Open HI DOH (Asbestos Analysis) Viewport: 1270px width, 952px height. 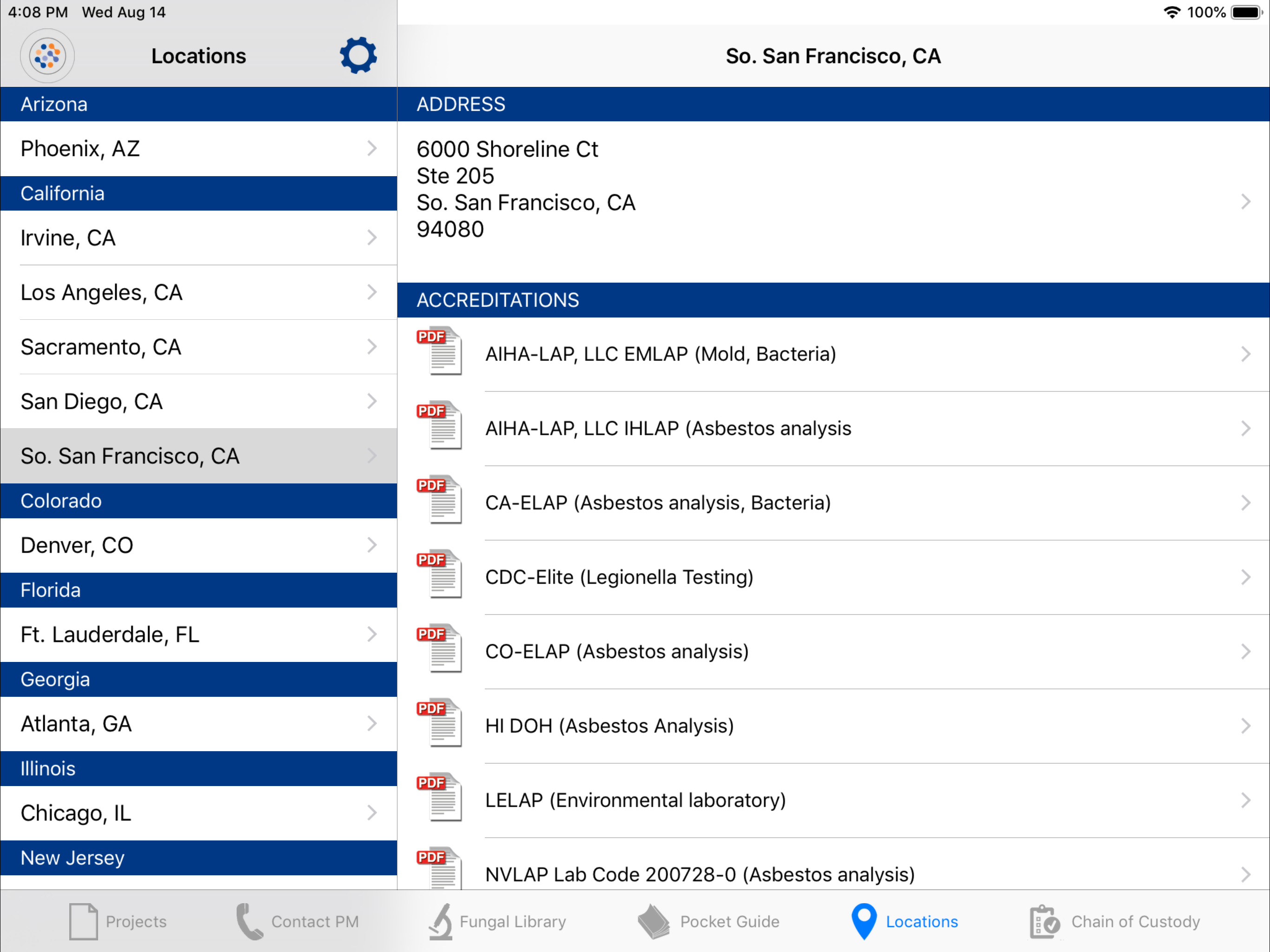(x=833, y=726)
